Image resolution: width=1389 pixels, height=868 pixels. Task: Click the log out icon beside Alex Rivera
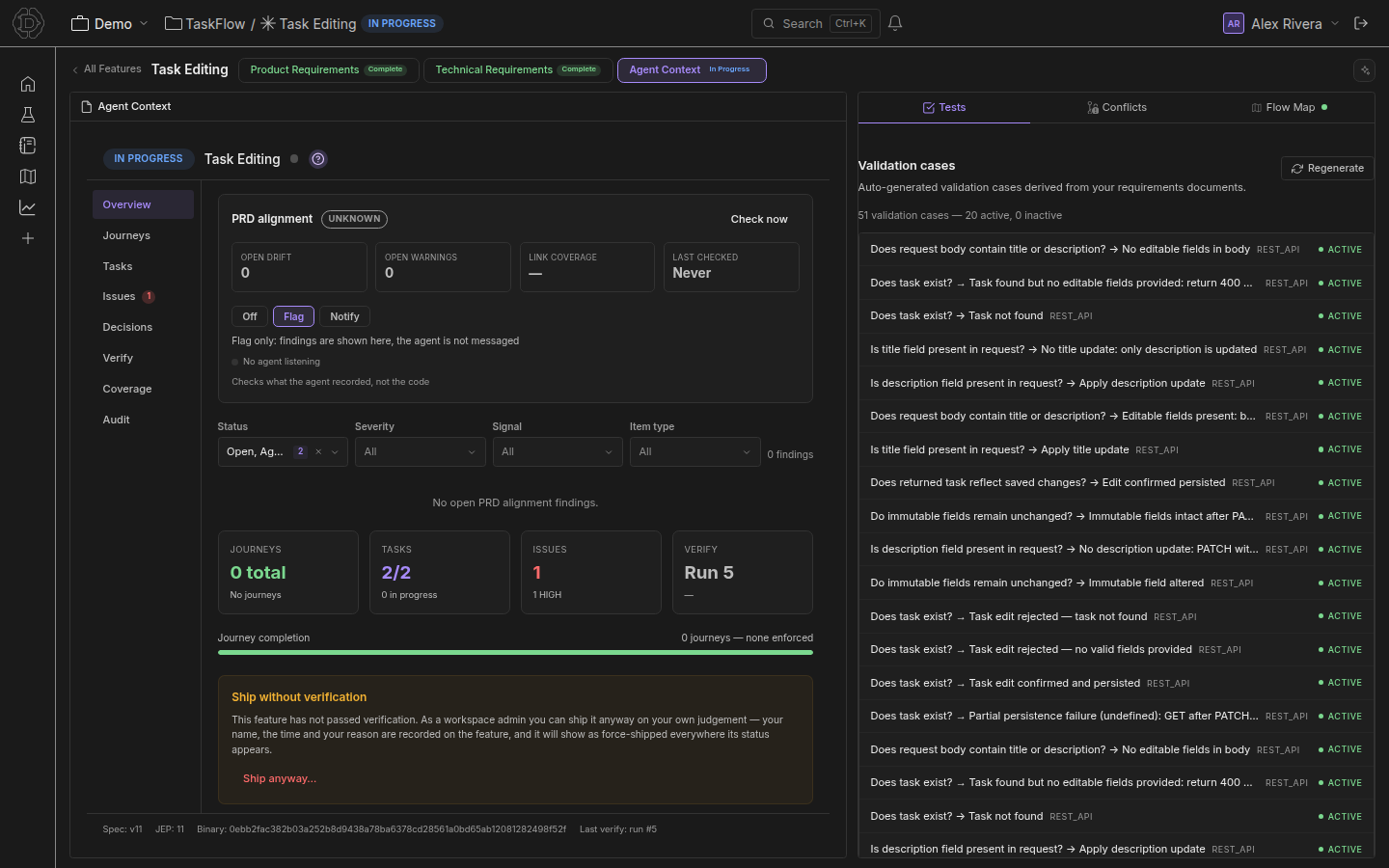tap(1361, 23)
